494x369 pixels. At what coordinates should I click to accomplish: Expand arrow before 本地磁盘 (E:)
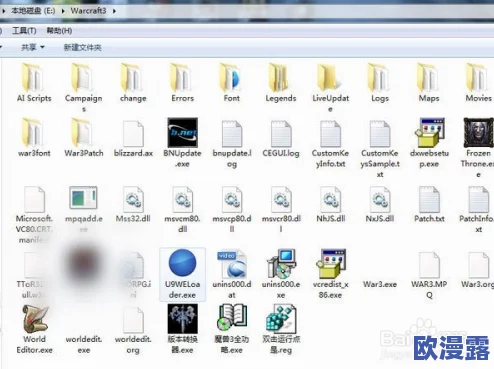point(3,11)
